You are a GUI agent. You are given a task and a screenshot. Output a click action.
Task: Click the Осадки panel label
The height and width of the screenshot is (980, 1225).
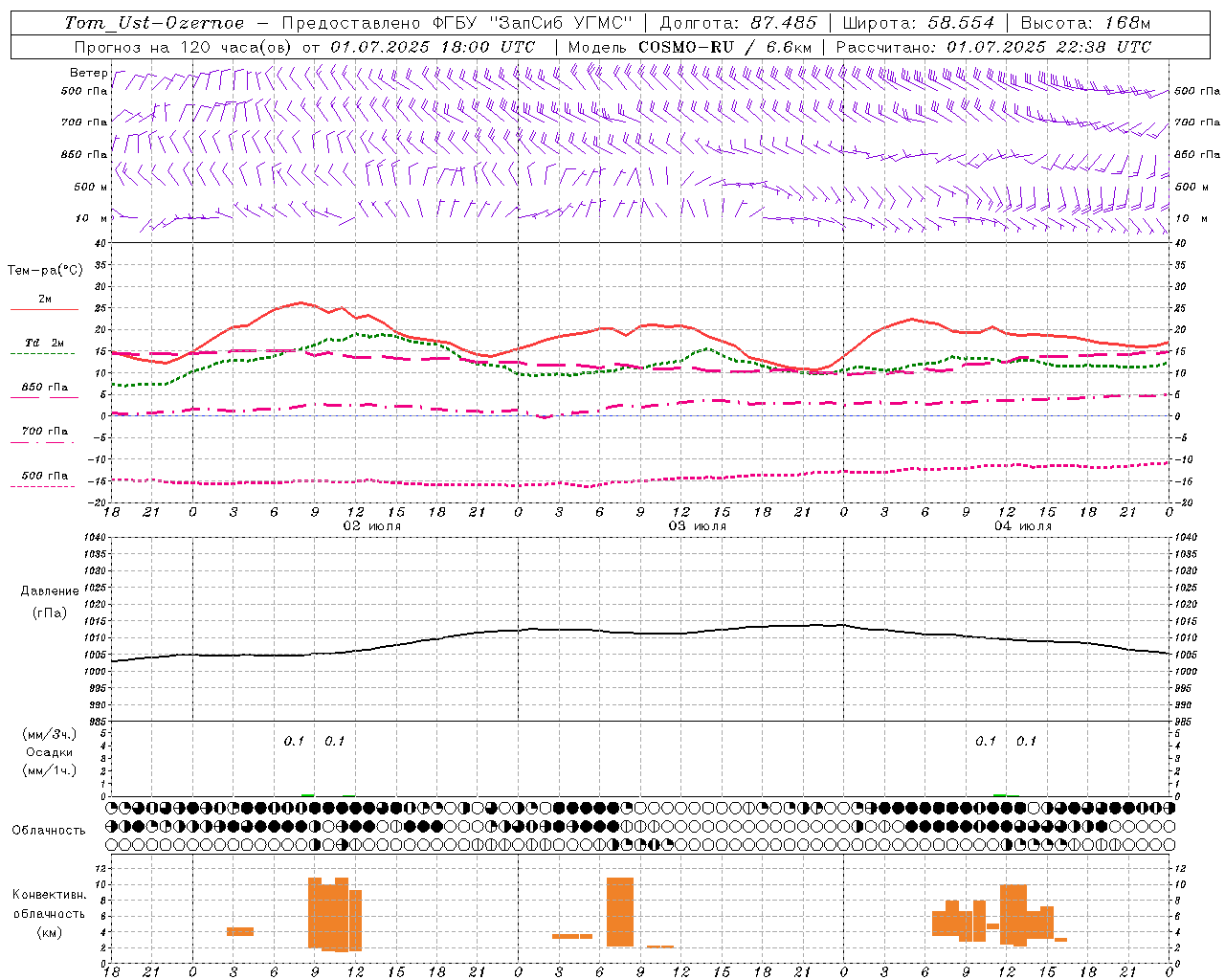50,752
